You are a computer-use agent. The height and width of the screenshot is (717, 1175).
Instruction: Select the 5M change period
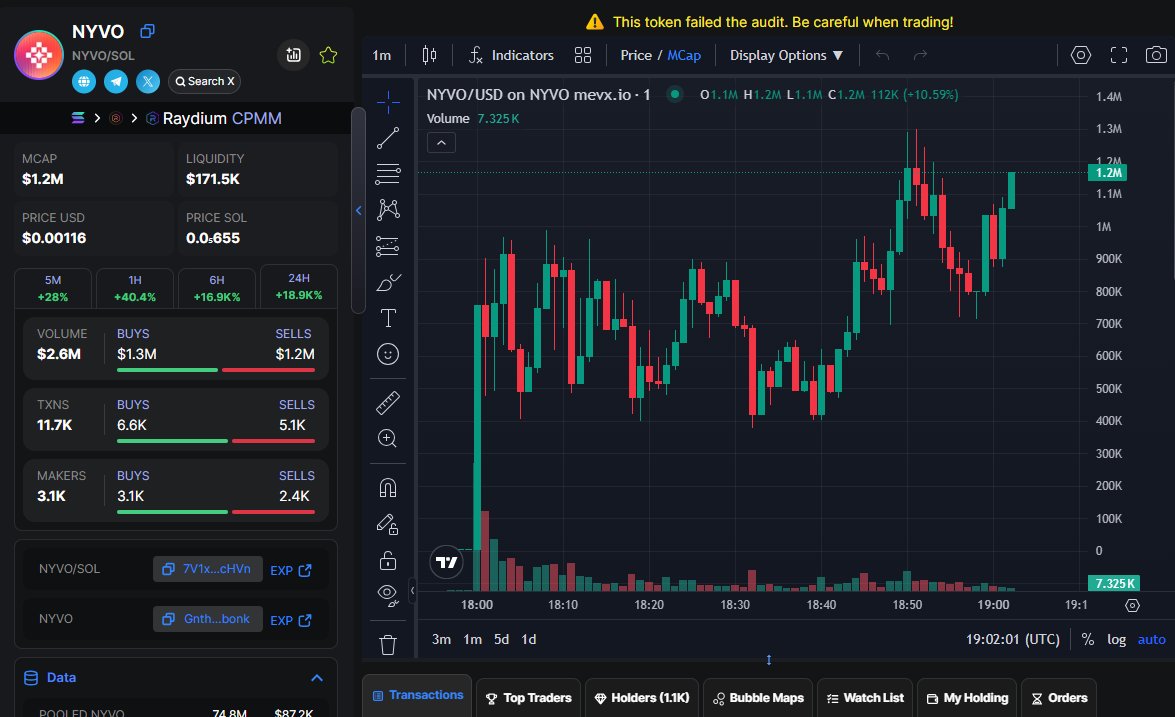52,288
